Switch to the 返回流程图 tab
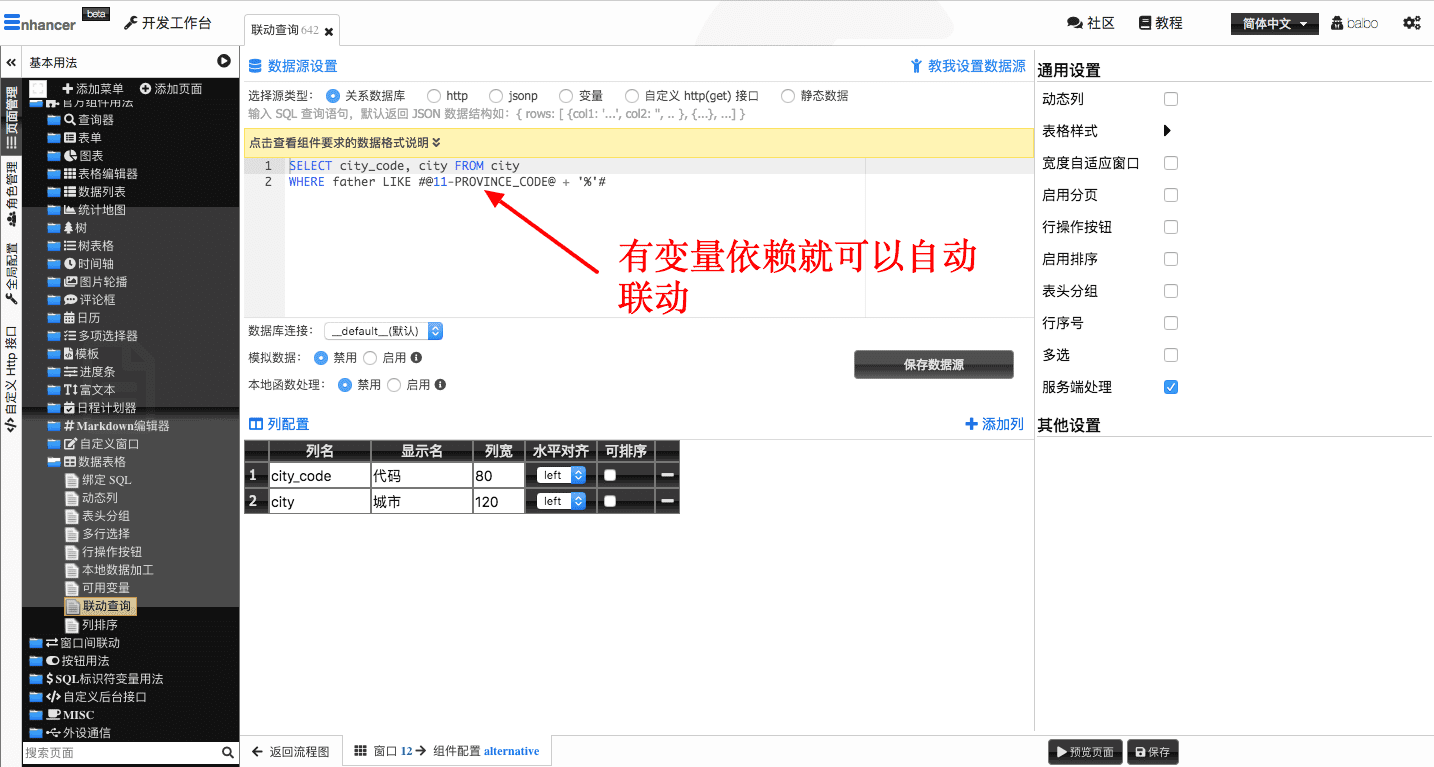This screenshot has width=1434, height=767. pyautogui.click(x=290, y=751)
